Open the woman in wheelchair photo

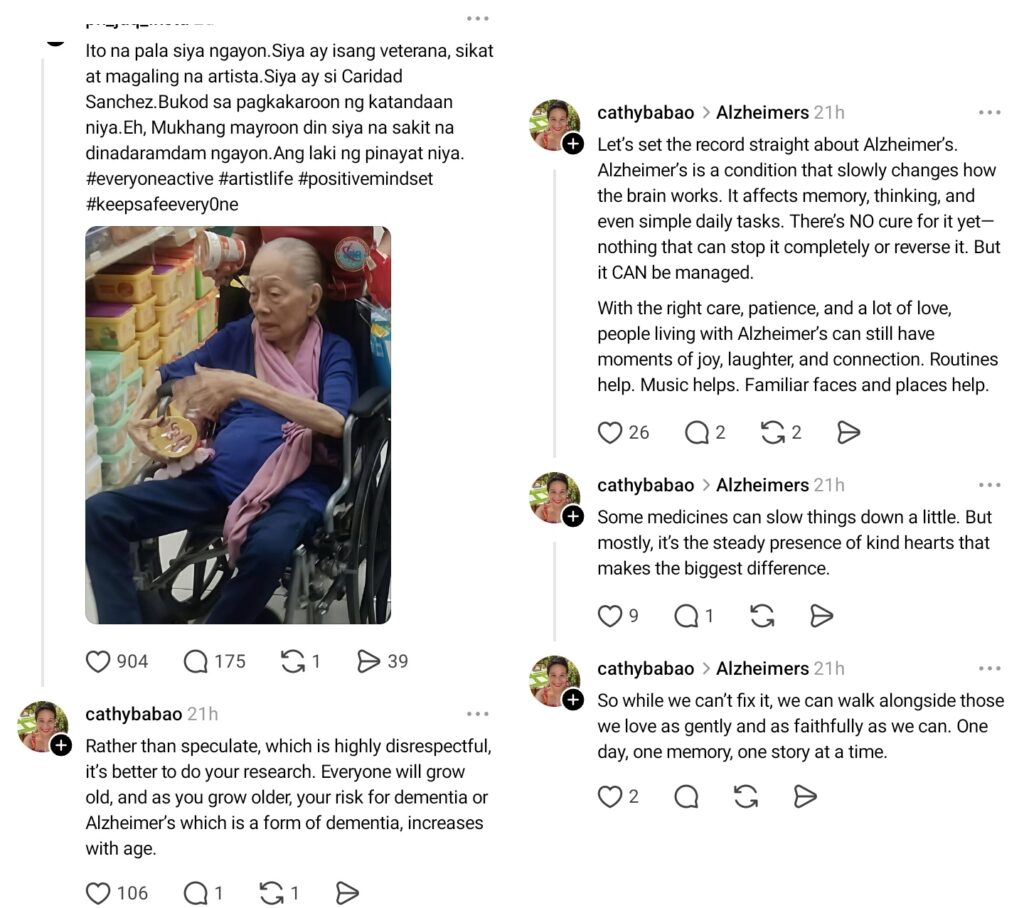pos(238,425)
